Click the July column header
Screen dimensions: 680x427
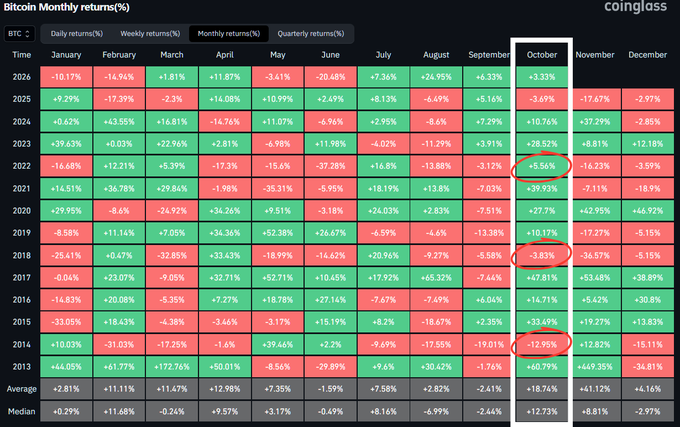(383, 55)
